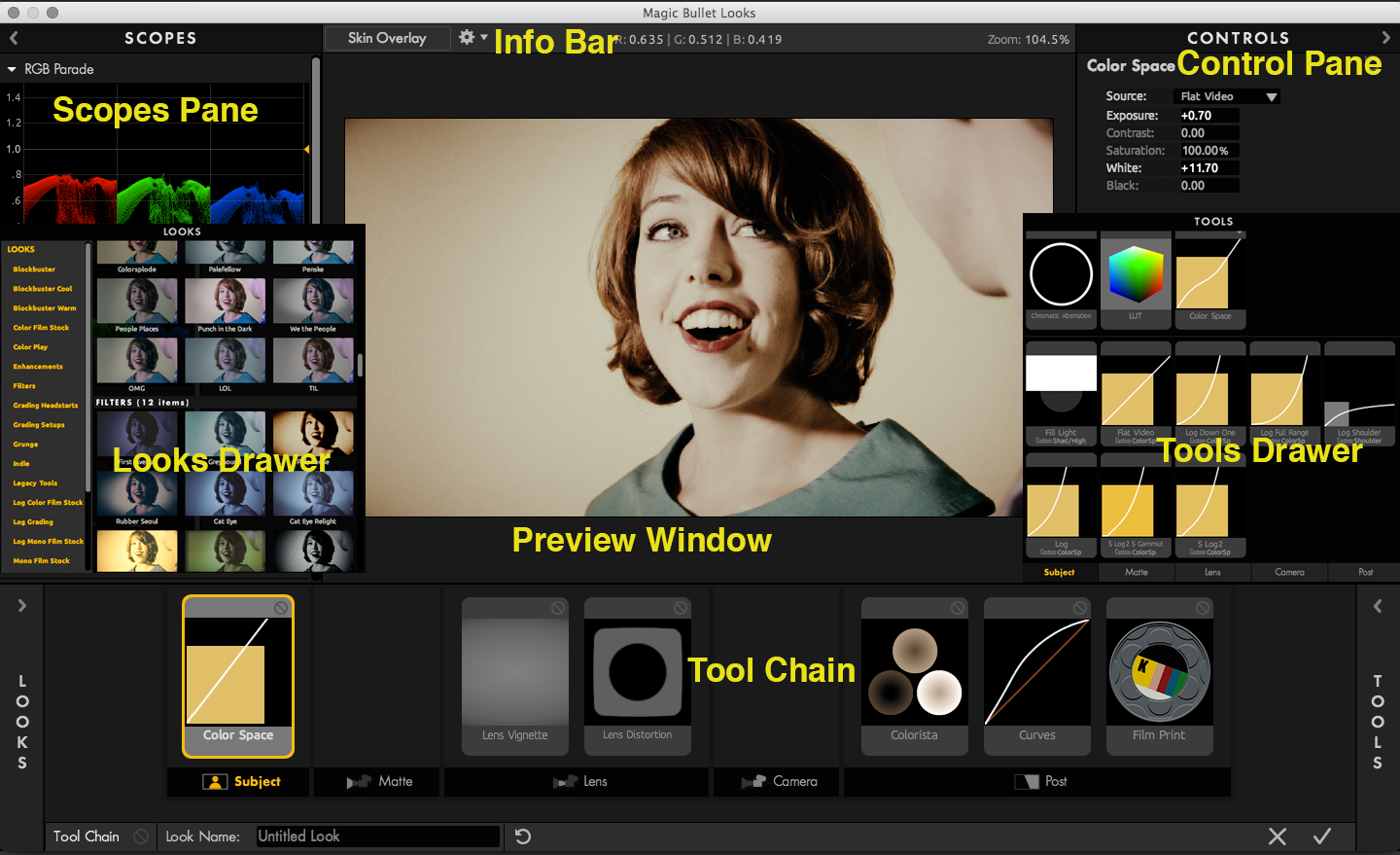Select the Color Space tool in tool chain
The height and width of the screenshot is (855, 1400).
click(238, 677)
